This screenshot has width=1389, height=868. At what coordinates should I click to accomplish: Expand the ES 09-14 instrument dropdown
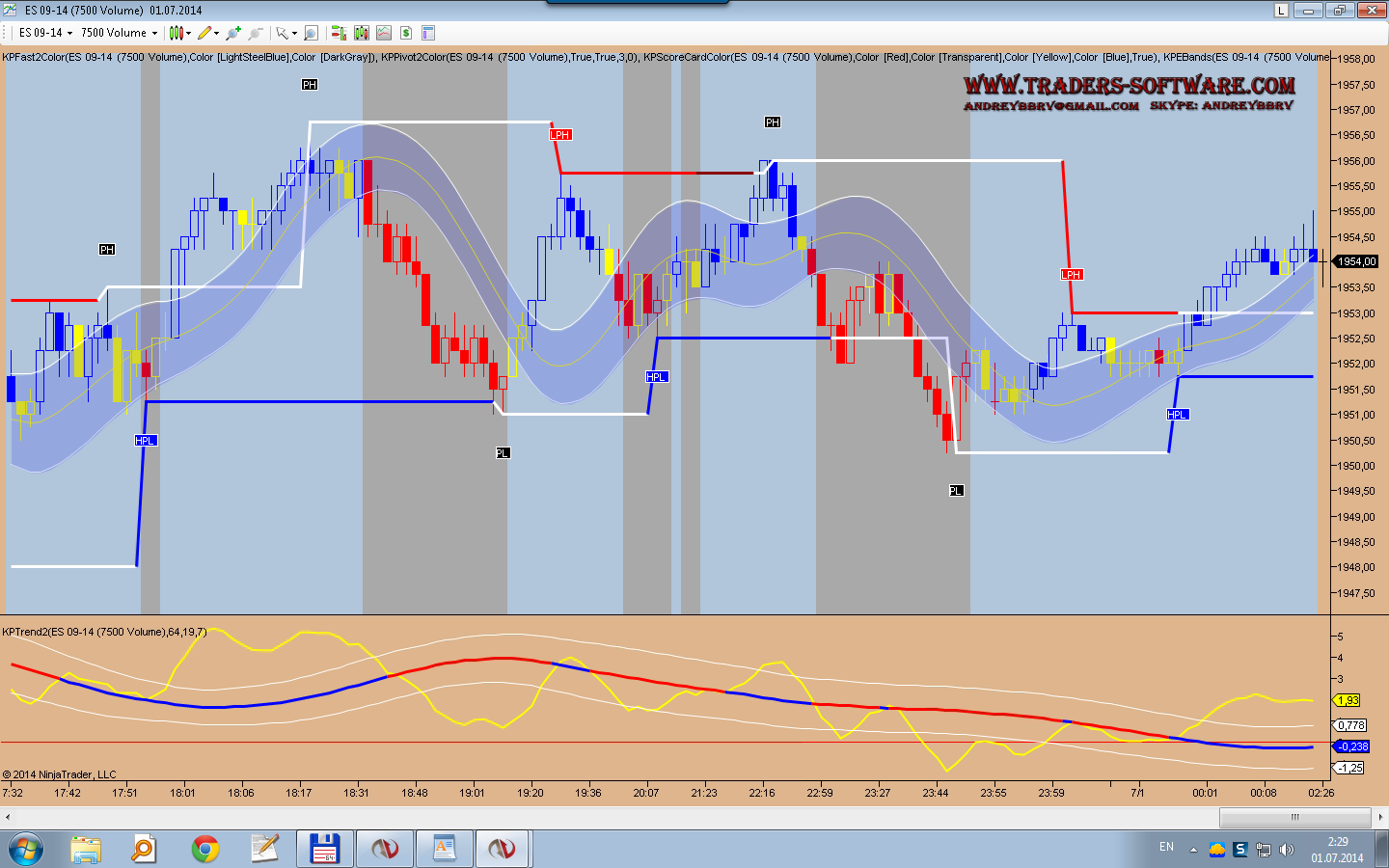coord(44,33)
